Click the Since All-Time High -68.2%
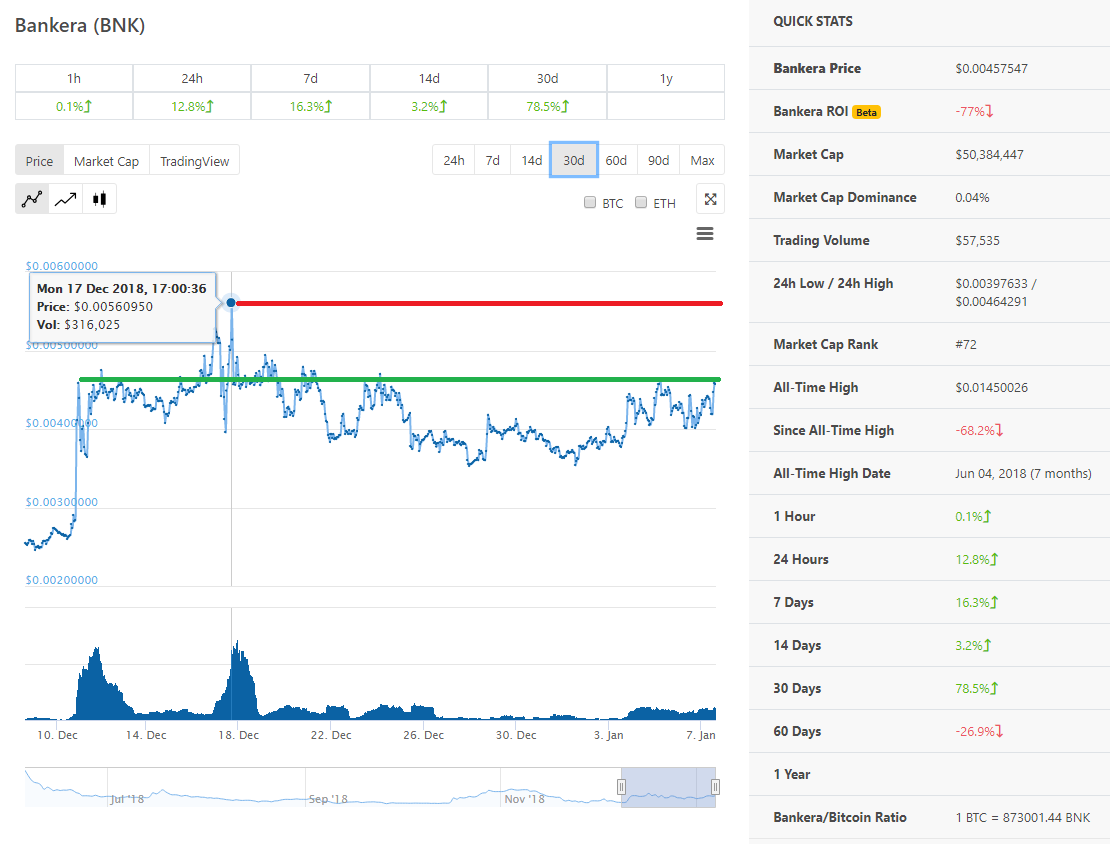 click(979, 430)
